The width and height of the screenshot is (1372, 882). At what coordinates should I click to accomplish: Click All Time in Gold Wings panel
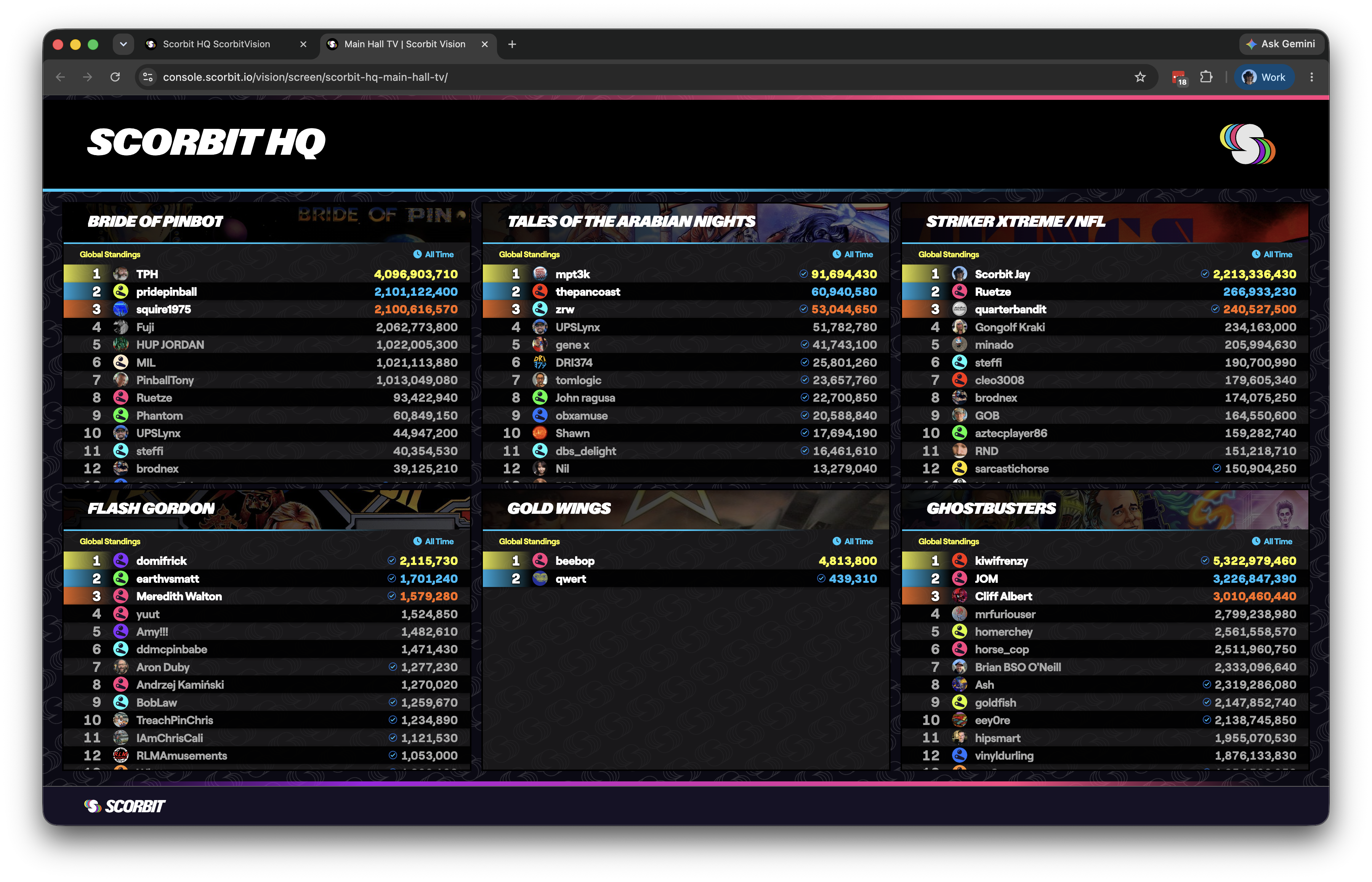pyautogui.click(x=853, y=541)
